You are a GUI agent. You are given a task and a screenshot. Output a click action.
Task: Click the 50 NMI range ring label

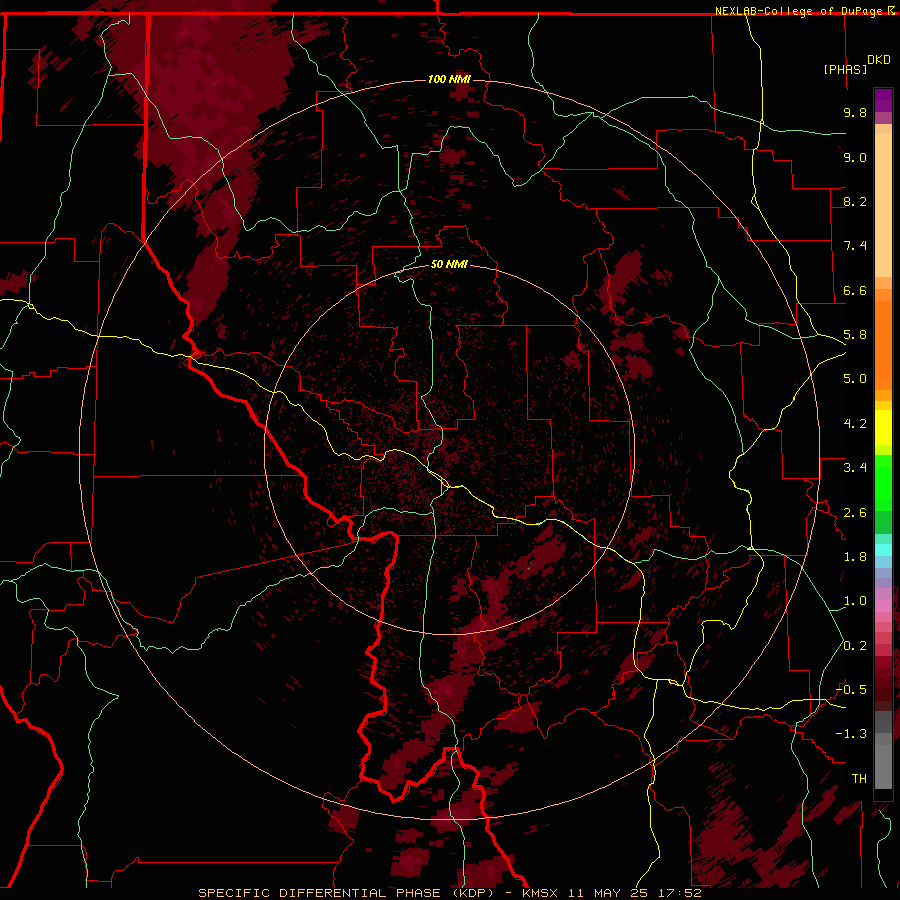click(x=449, y=264)
